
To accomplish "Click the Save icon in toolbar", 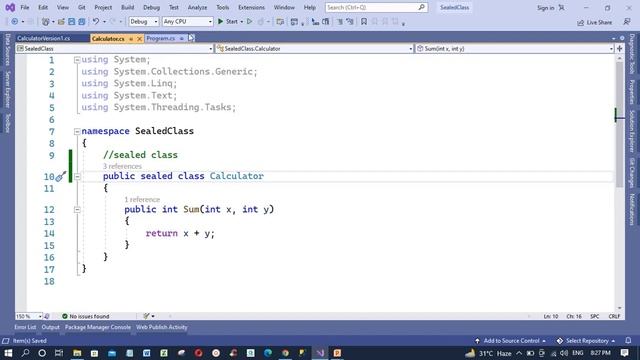I will coord(71,22).
